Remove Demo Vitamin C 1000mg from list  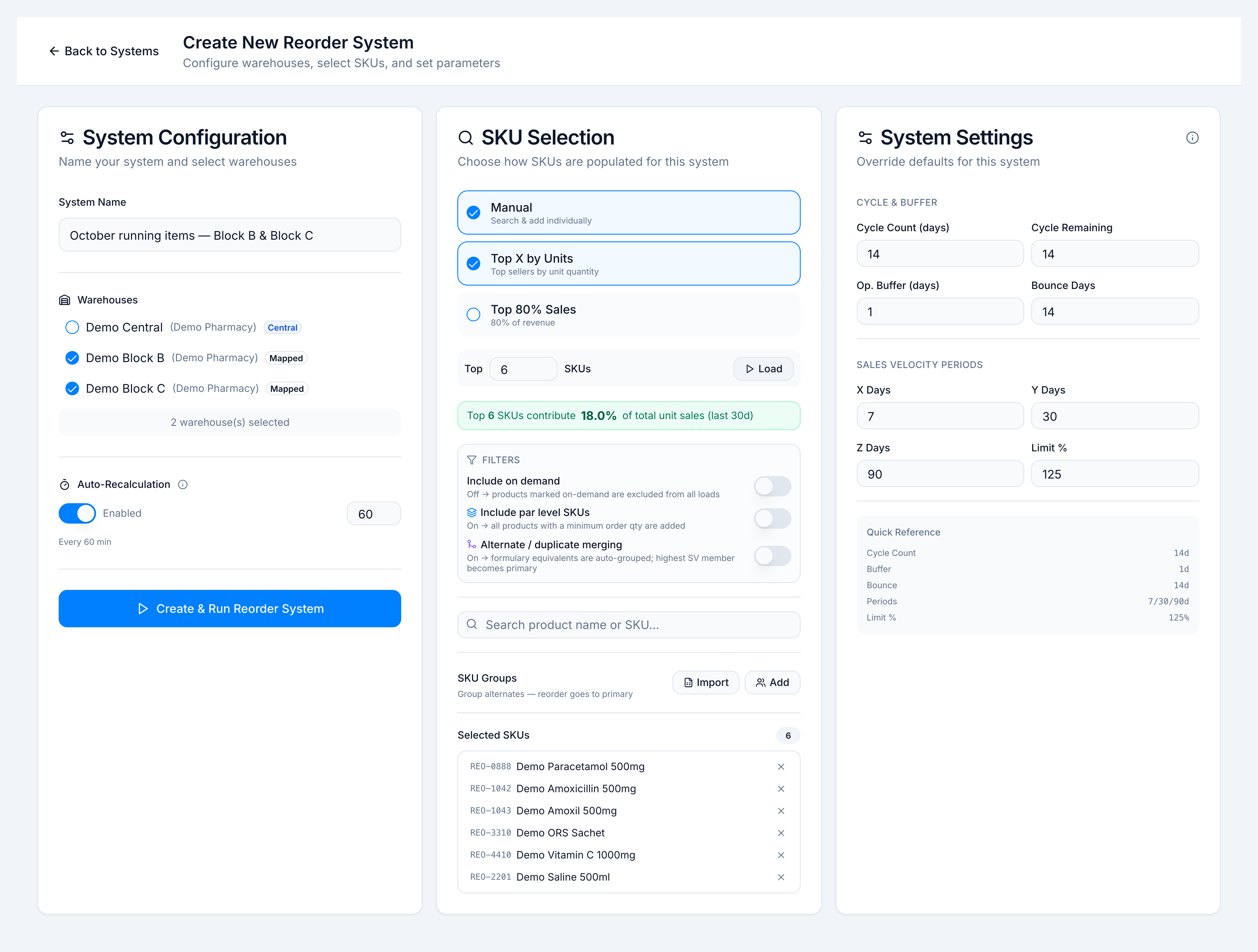[x=781, y=855]
